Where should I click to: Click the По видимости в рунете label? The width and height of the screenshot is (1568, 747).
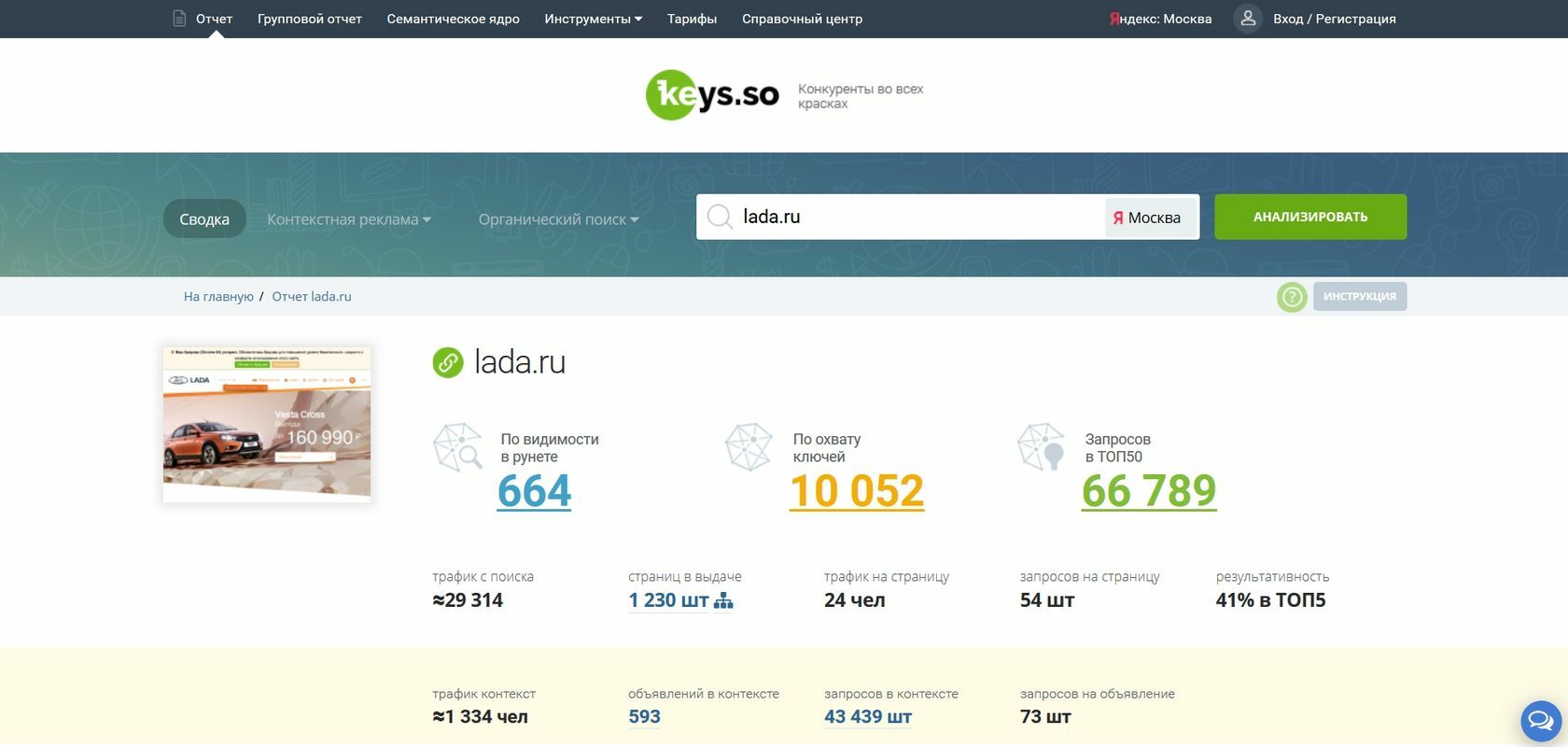pos(550,448)
